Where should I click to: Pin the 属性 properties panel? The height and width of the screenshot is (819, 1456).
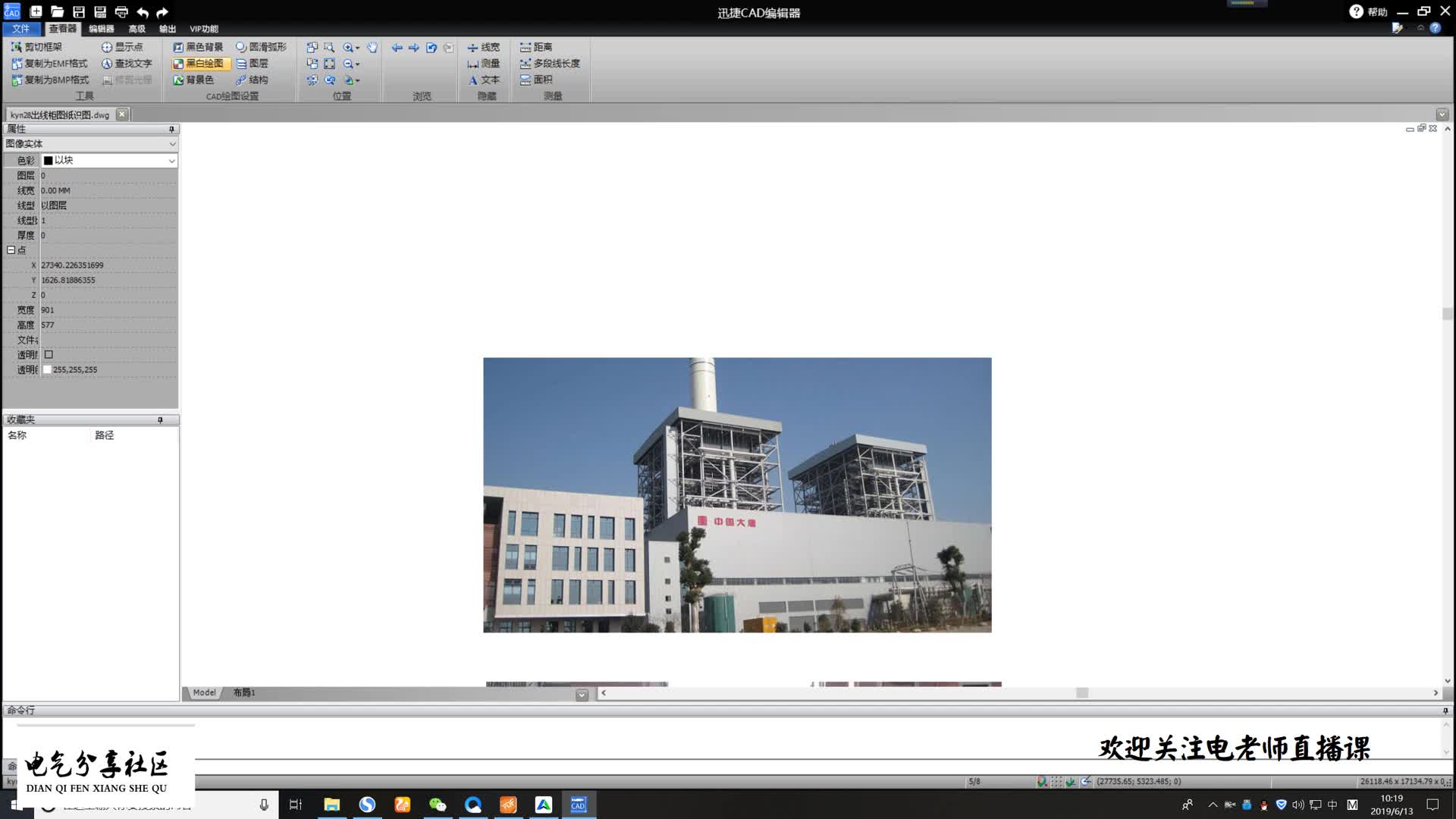click(171, 129)
